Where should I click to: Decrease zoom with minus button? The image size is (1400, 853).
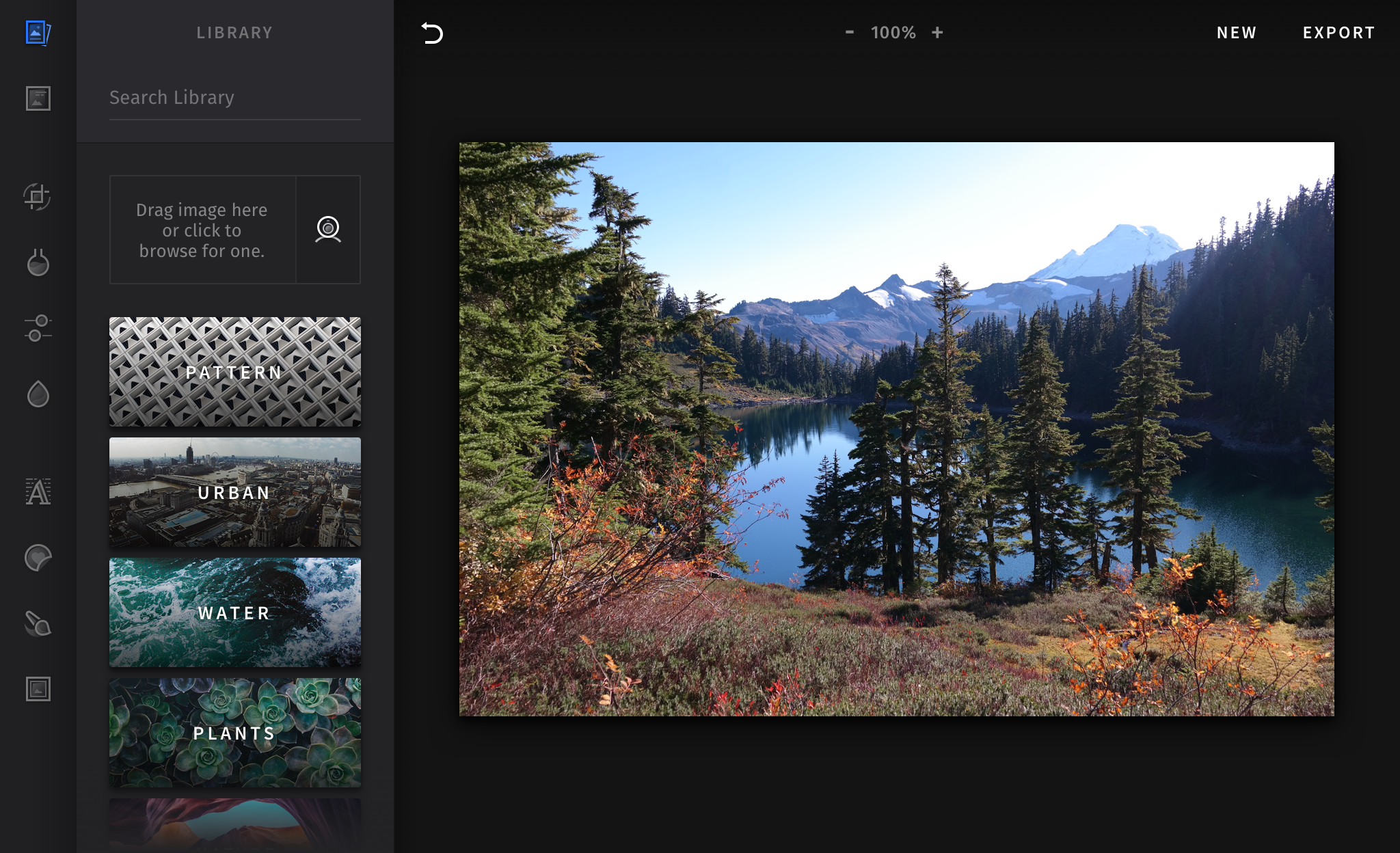(850, 32)
